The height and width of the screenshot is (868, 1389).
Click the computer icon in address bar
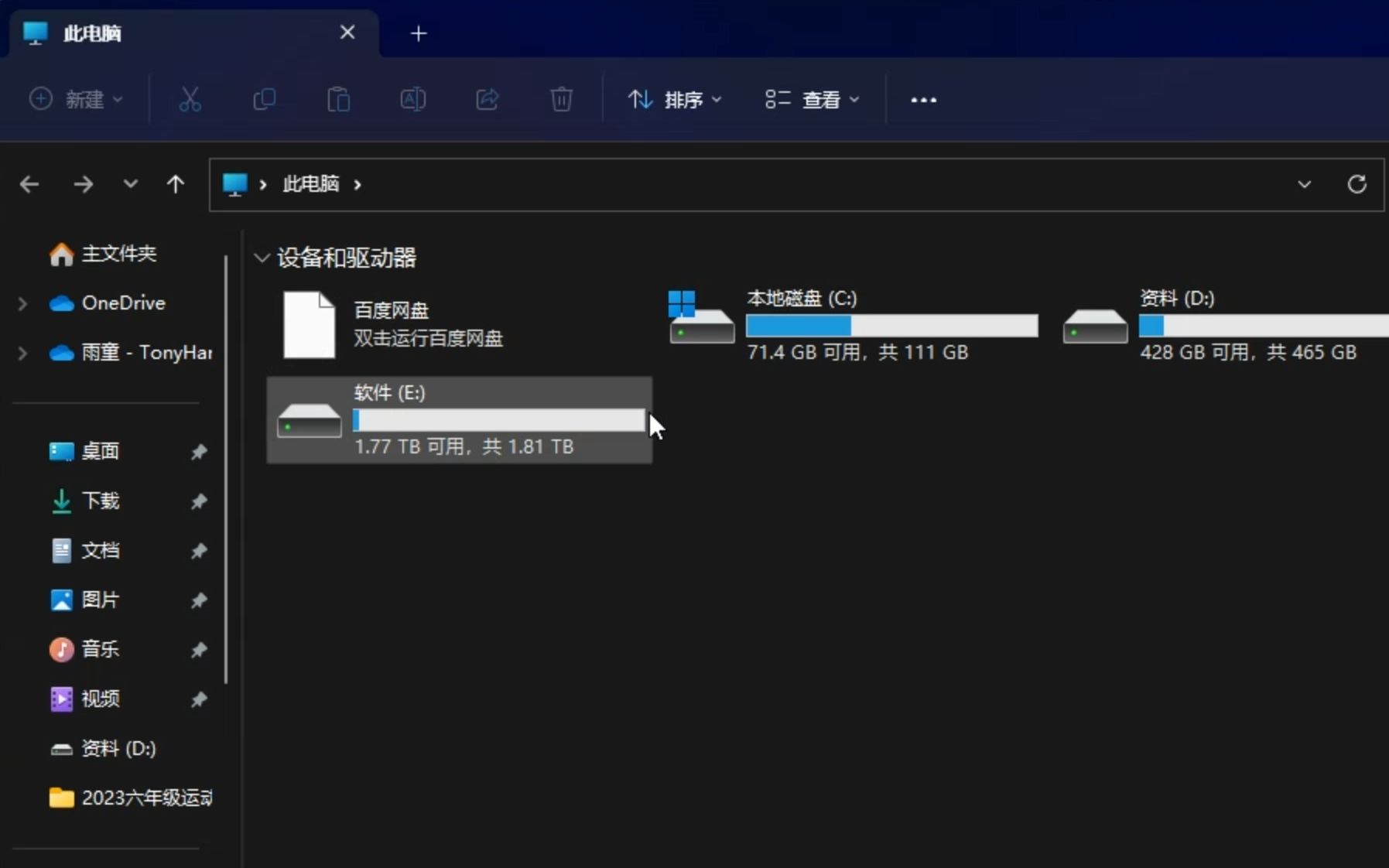click(234, 184)
